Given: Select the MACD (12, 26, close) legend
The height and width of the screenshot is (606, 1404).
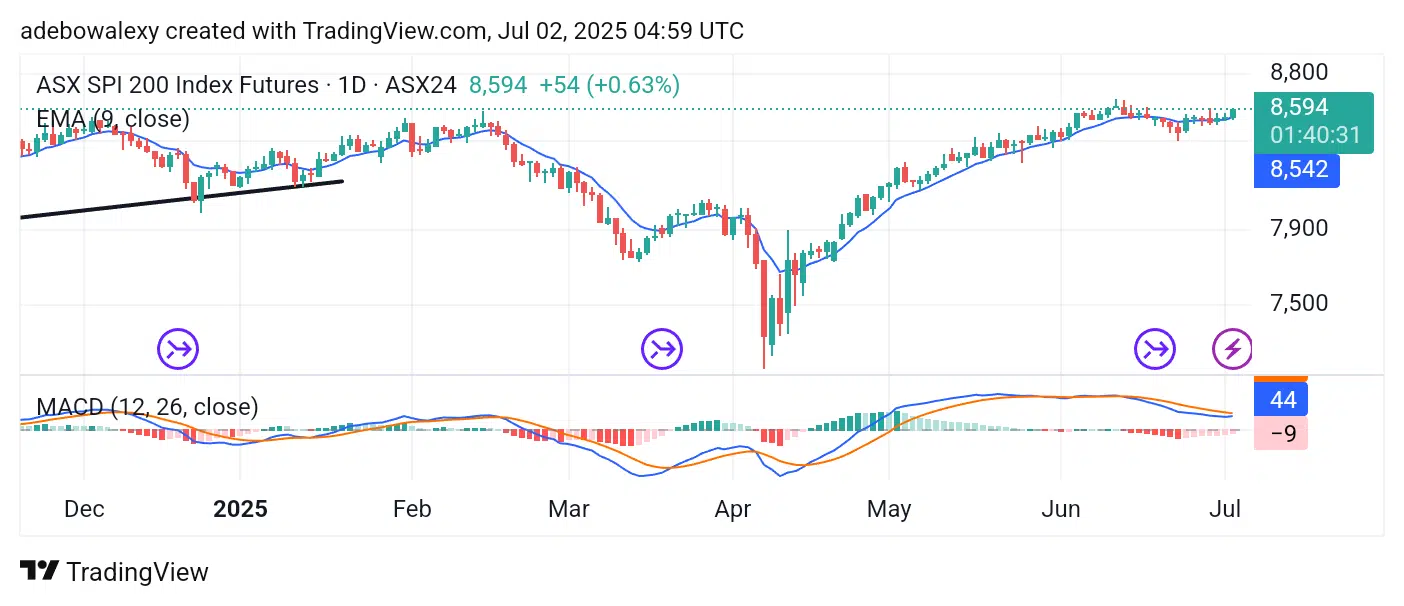Looking at the screenshot, I should click(x=147, y=407).
